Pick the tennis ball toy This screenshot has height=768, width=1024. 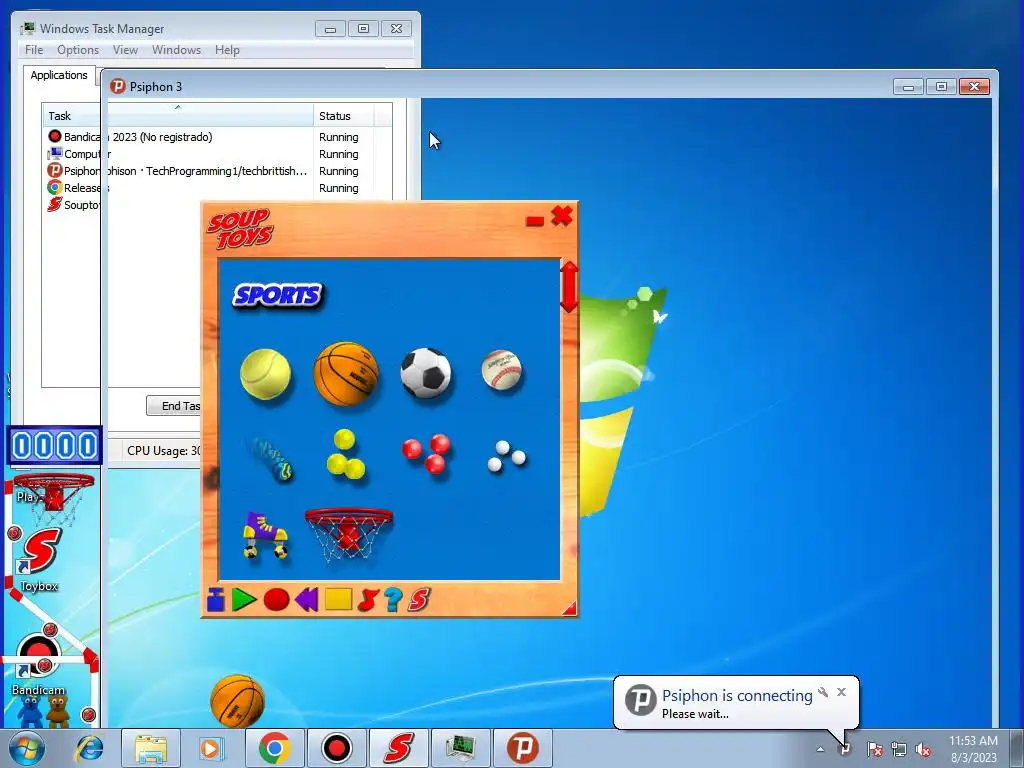click(x=265, y=374)
